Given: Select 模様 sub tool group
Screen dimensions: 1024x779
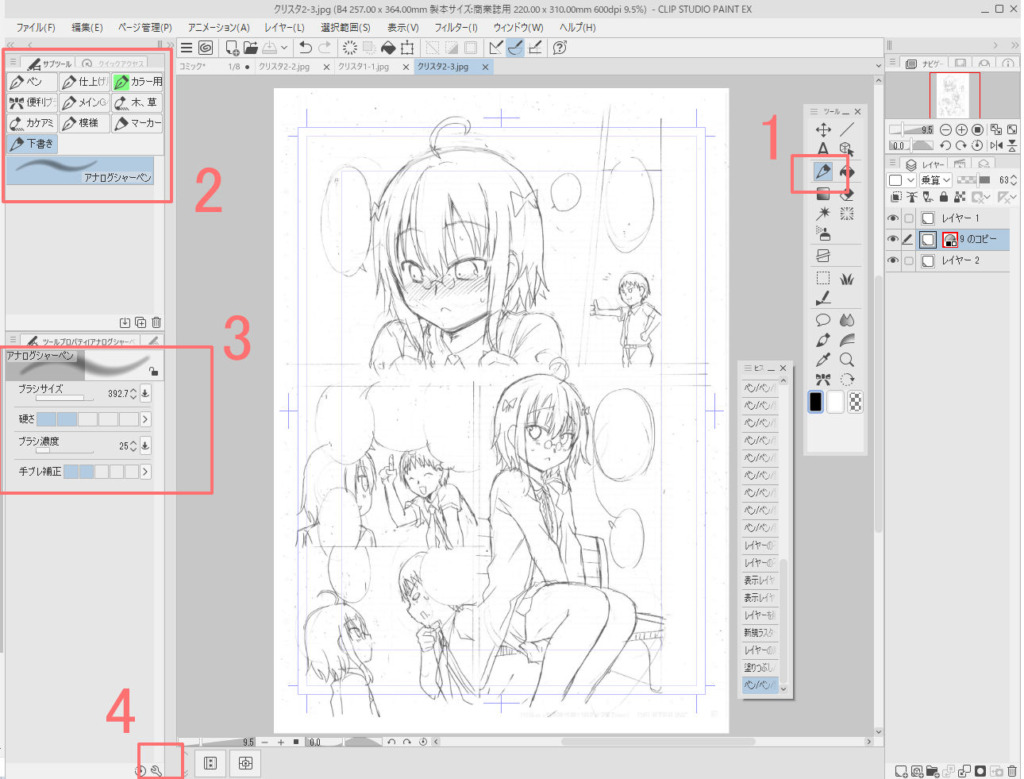Looking at the screenshot, I should point(85,123).
